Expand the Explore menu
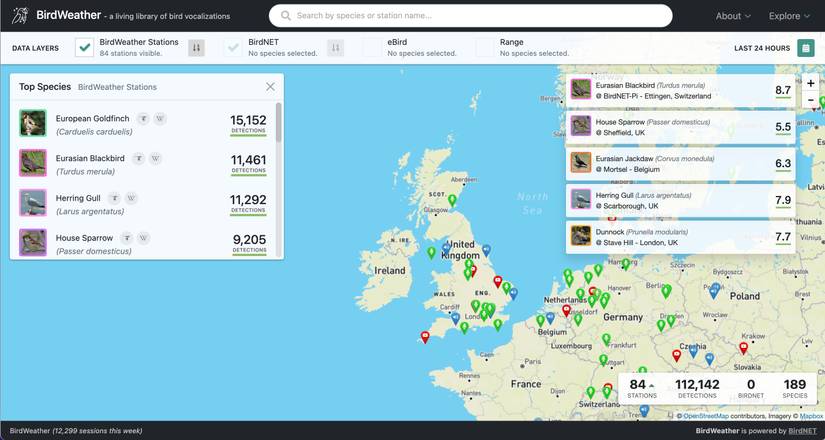Image resolution: width=825 pixels, height=440 pixels. (x=789, y=16)
